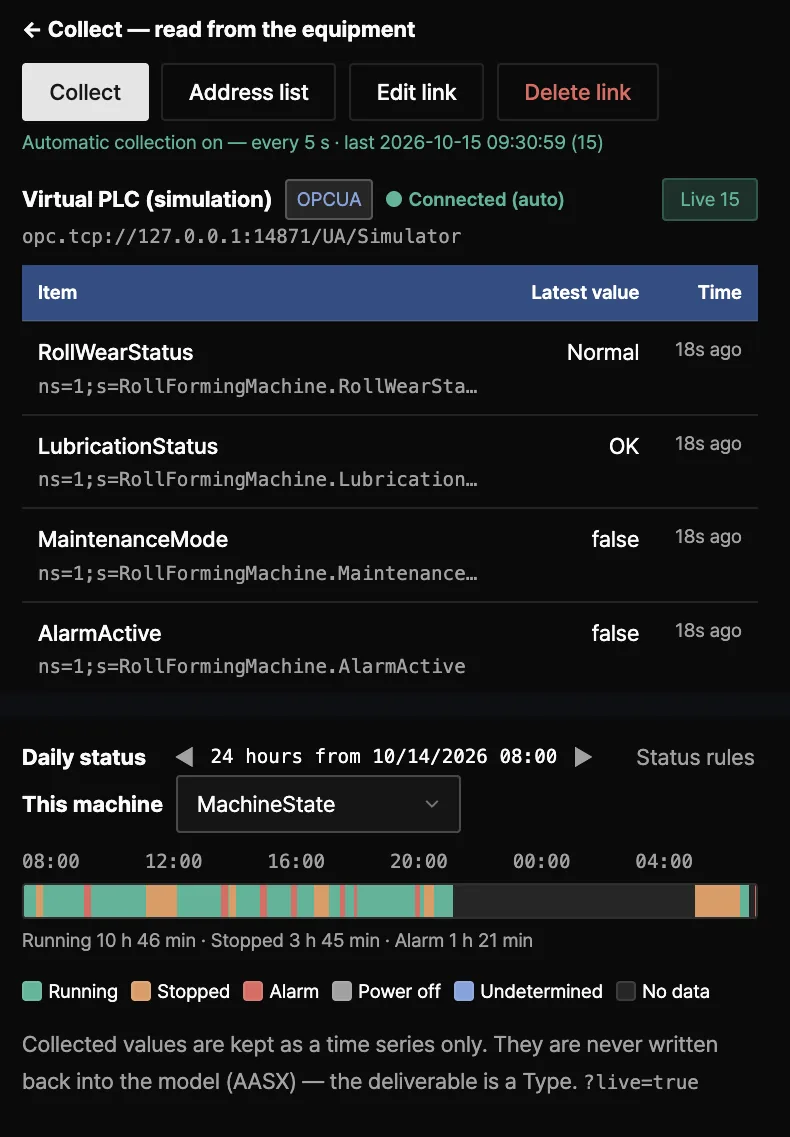Click the red Delete link button
This screenshot has width=790, height=1137.
pyautogui.click(x=577, y=92)
